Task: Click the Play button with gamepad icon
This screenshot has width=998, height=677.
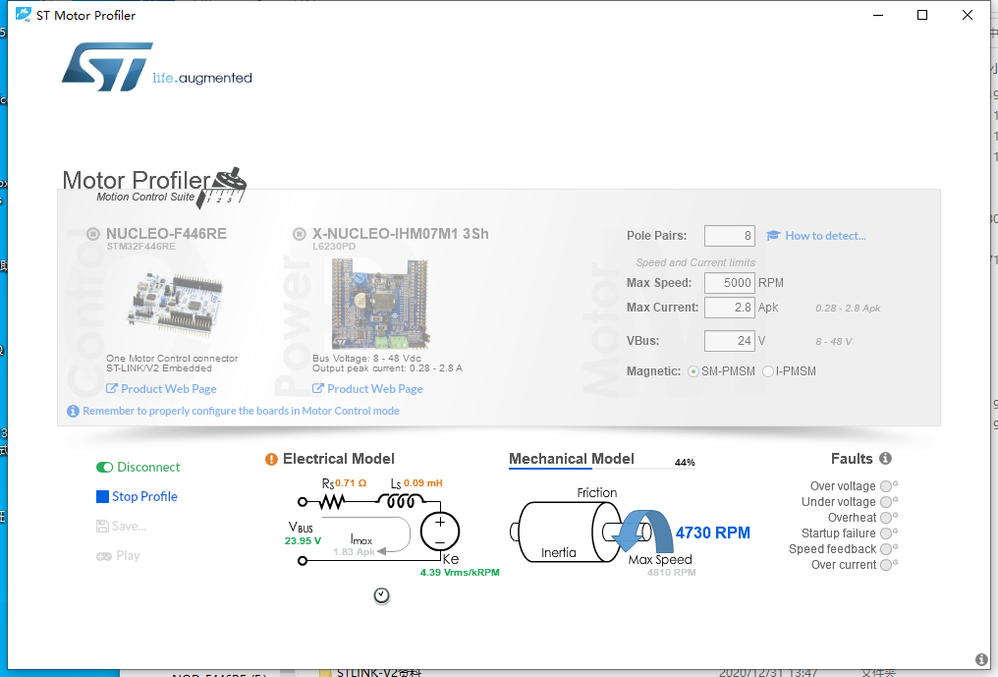Action: 118,556
